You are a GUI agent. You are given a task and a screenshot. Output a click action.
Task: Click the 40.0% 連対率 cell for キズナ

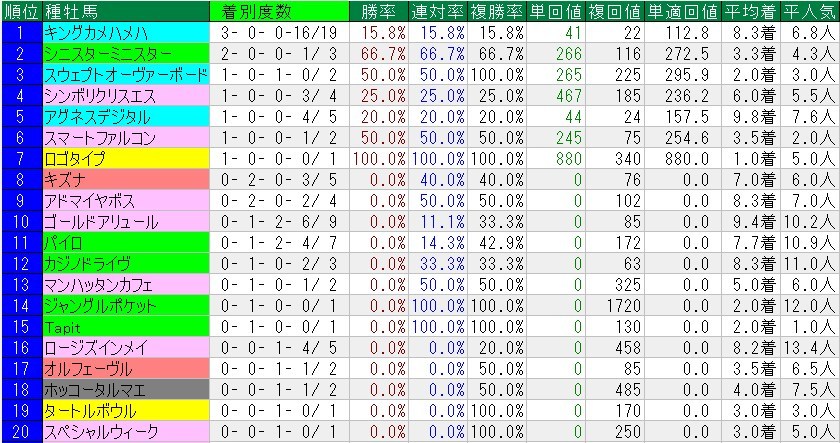437,179
